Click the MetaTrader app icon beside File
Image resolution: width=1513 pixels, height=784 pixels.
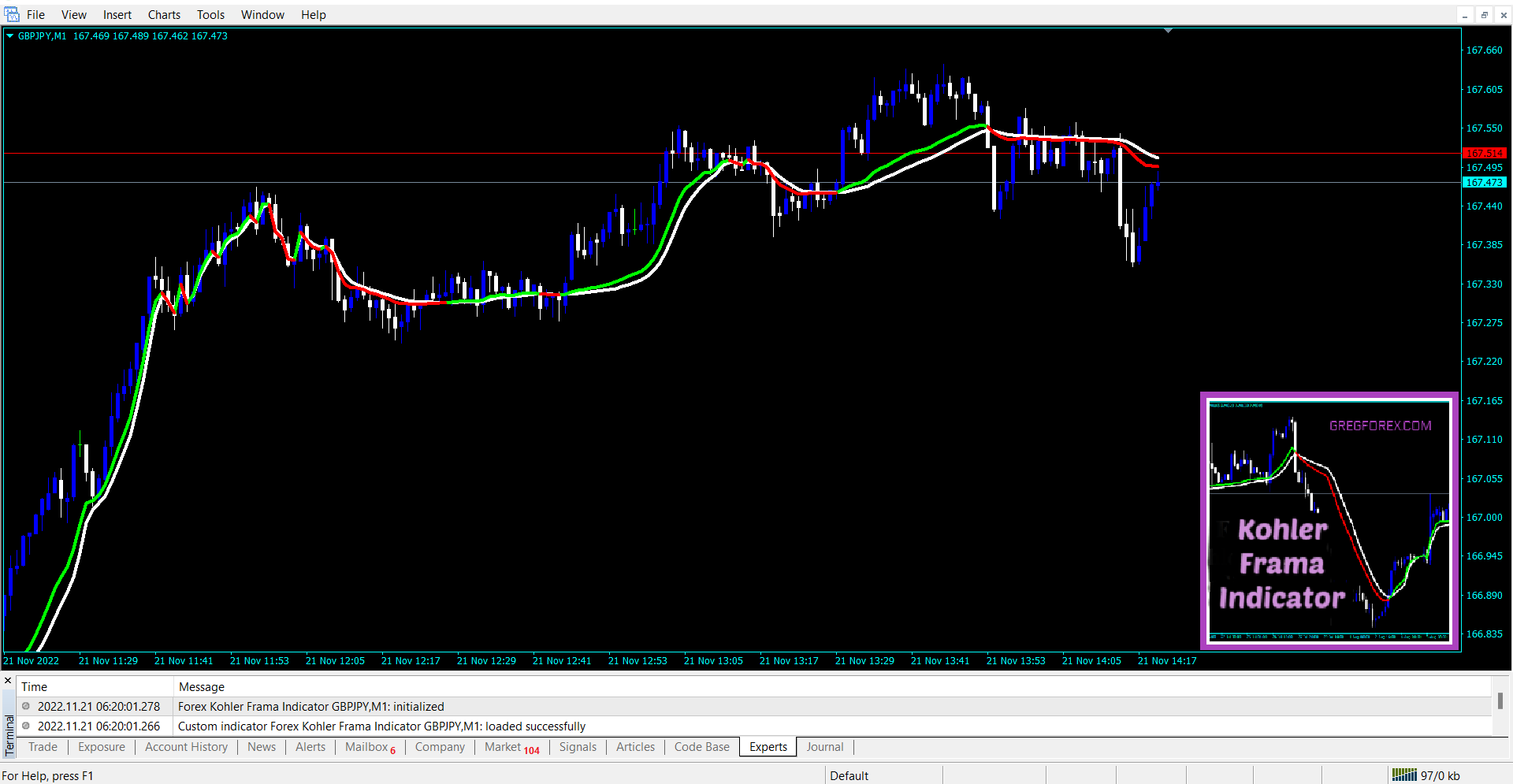tap(12, 14)
